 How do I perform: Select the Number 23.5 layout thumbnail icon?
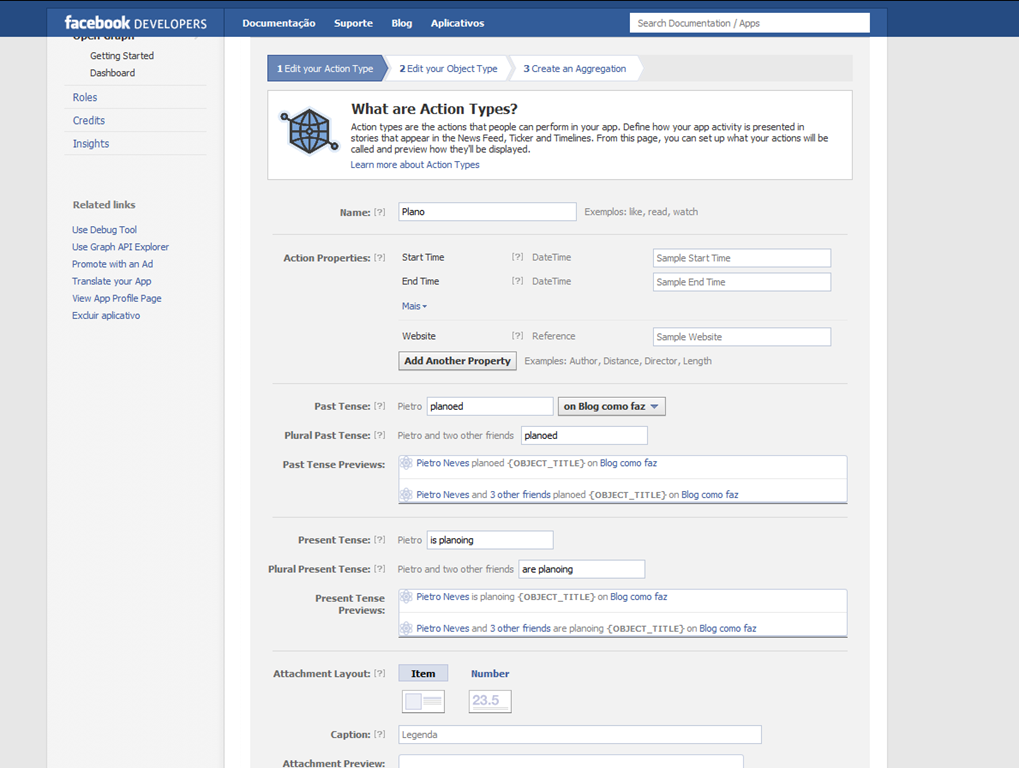point(490,701)
